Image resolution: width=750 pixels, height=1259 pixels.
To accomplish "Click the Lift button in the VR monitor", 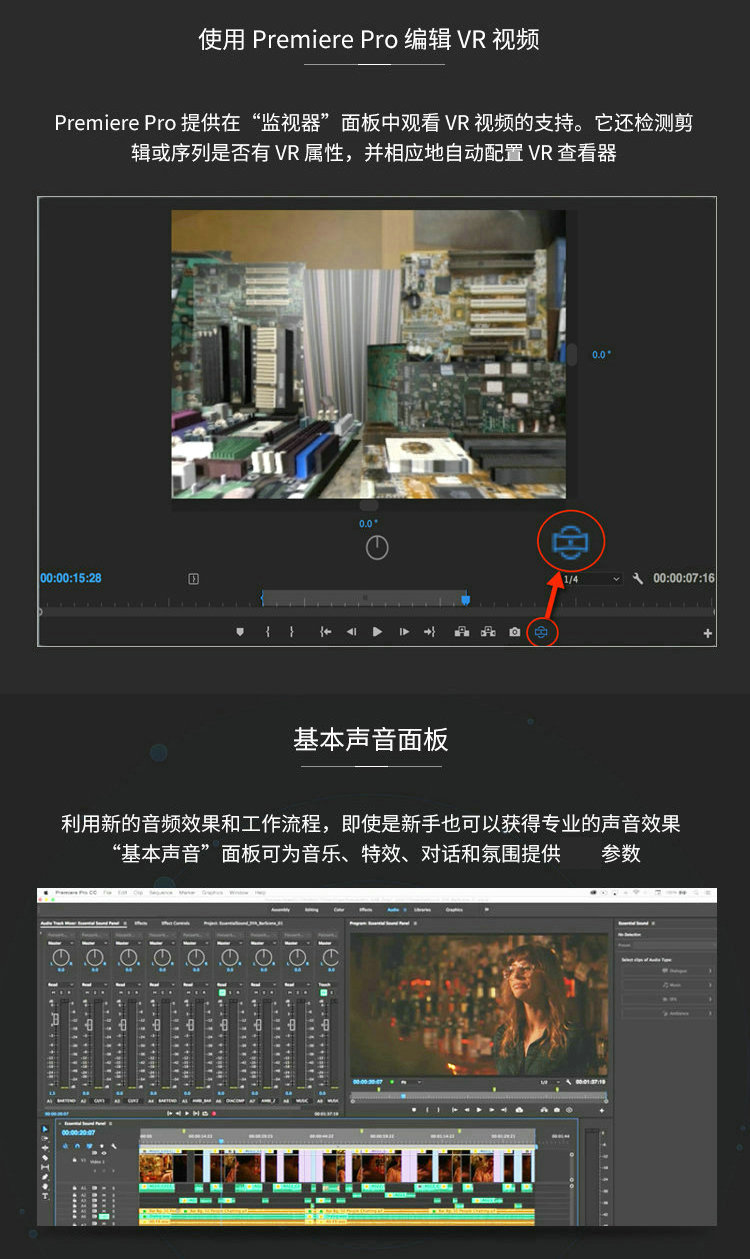I will point(462,632).
